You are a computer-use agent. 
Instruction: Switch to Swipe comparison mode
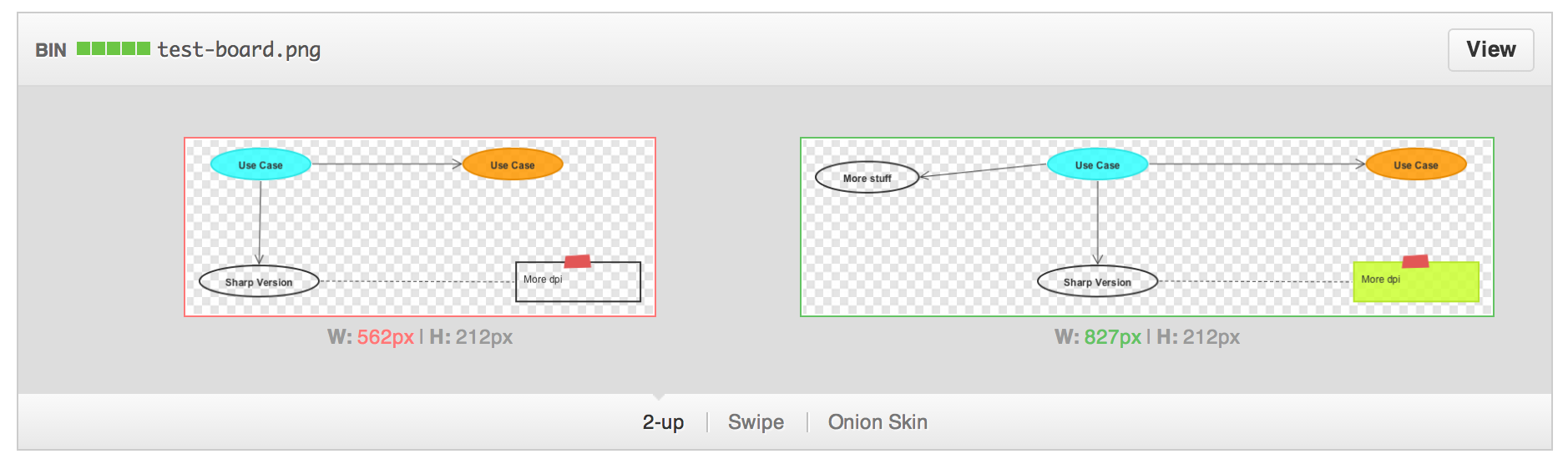coord(756,422)
